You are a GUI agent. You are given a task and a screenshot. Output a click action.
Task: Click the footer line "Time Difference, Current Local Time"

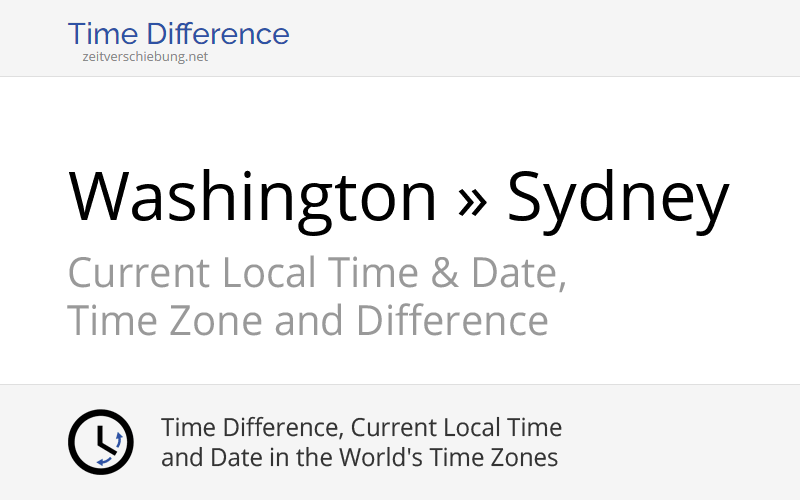pyautogui.click(x=361, y=428)
